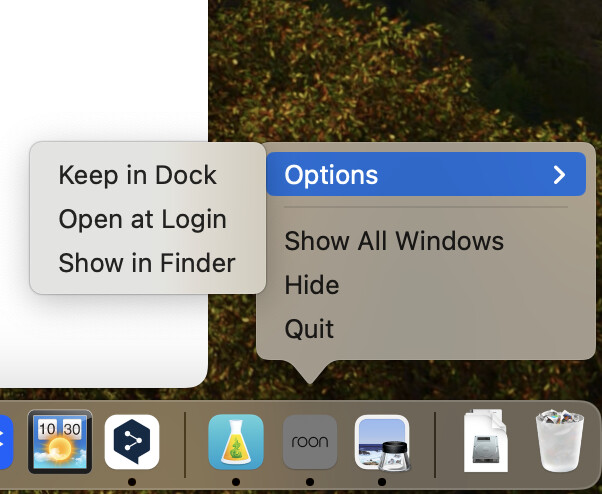602x494 pixels.
Task: Quit the app via the Dock menu
Action: (309, 329)
